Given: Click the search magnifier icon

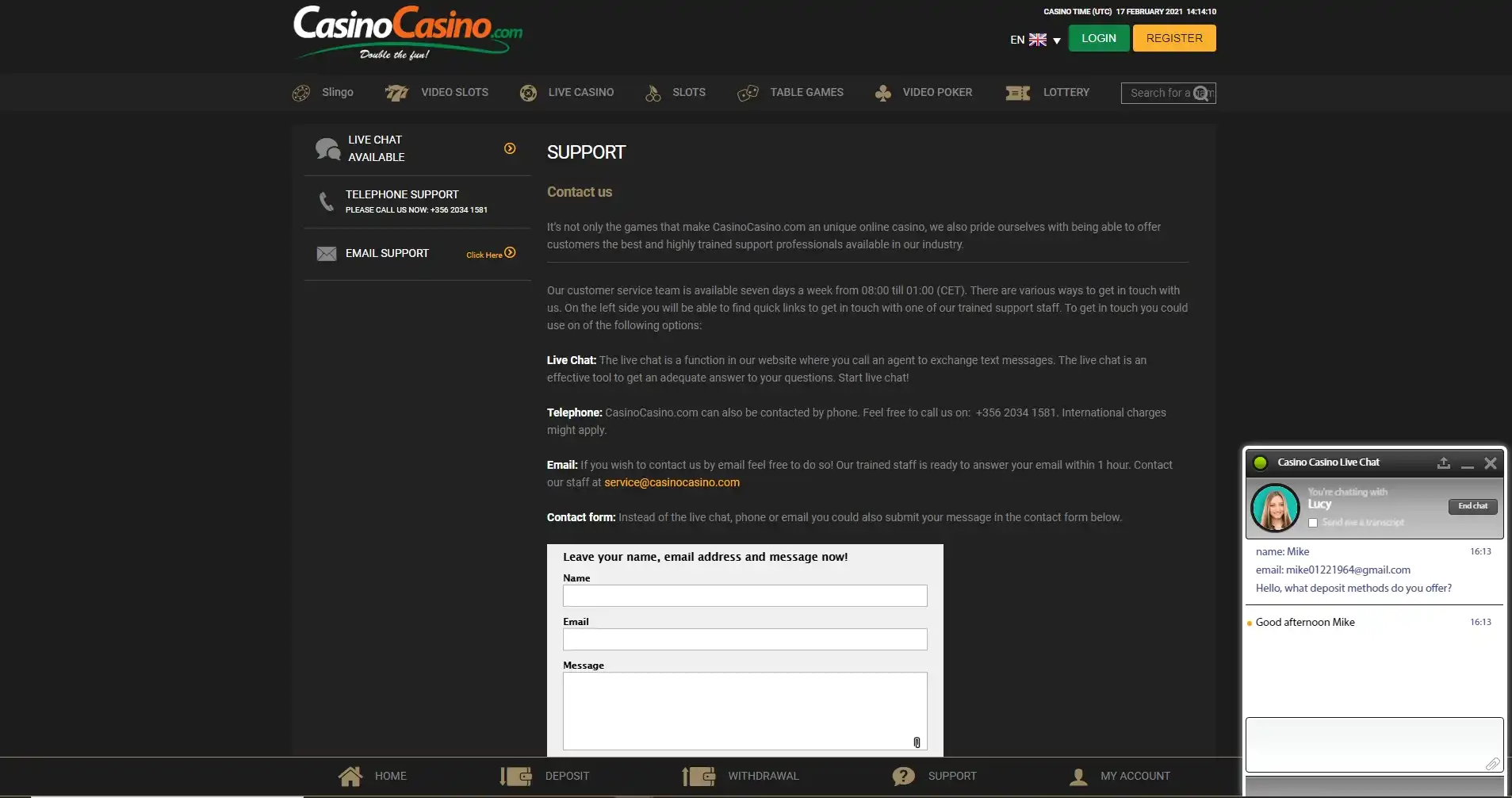Looking at the screenshot, I should (1202, 93).
